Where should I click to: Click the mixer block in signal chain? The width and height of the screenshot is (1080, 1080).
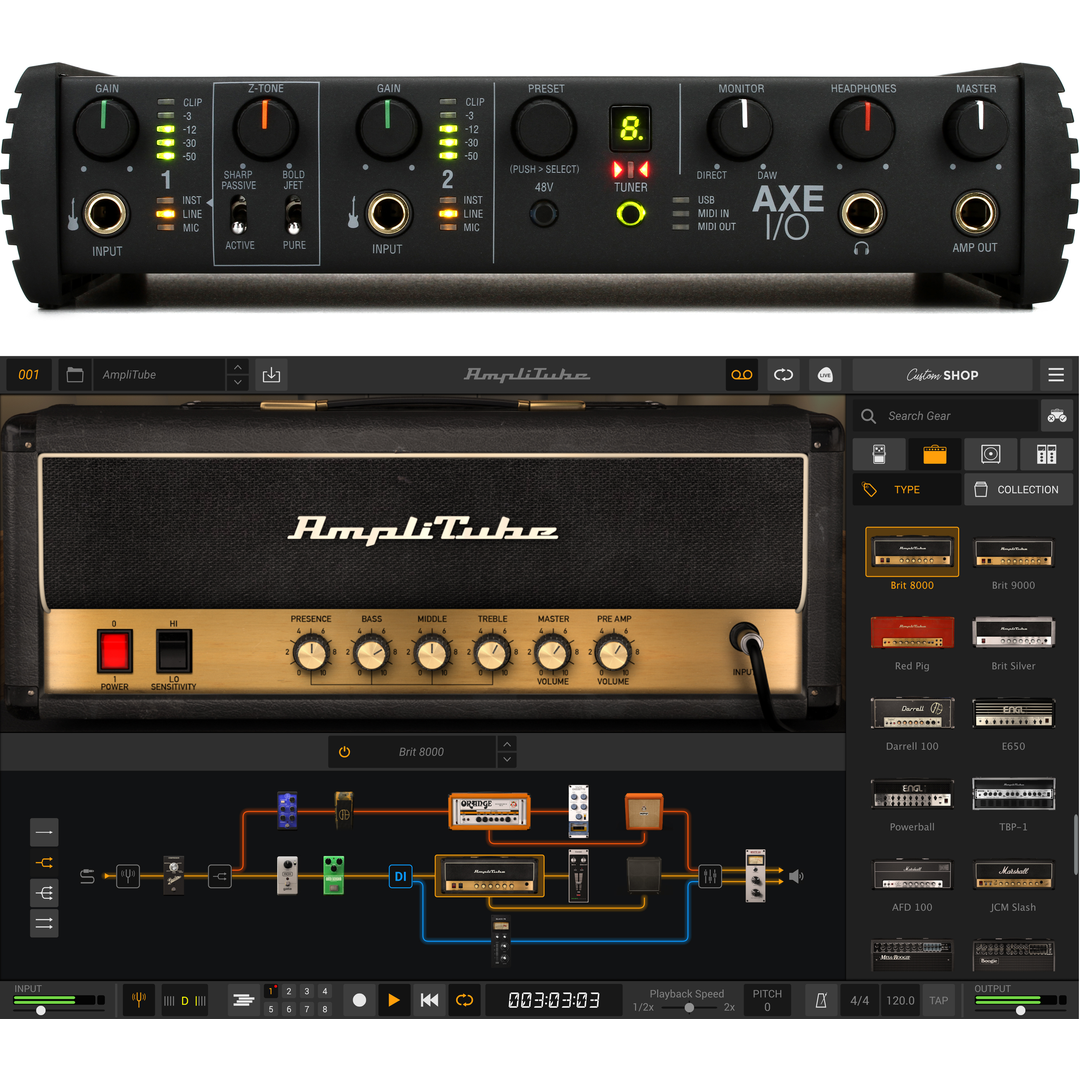(x=711, y=876)
